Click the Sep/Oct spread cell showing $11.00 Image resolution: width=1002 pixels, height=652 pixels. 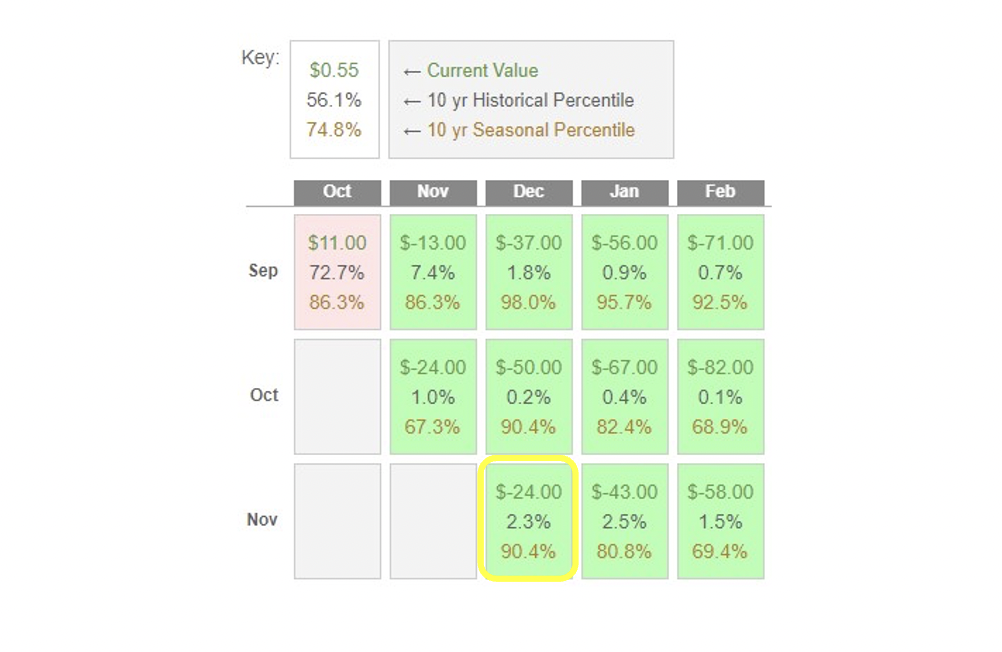click(337, 272)
